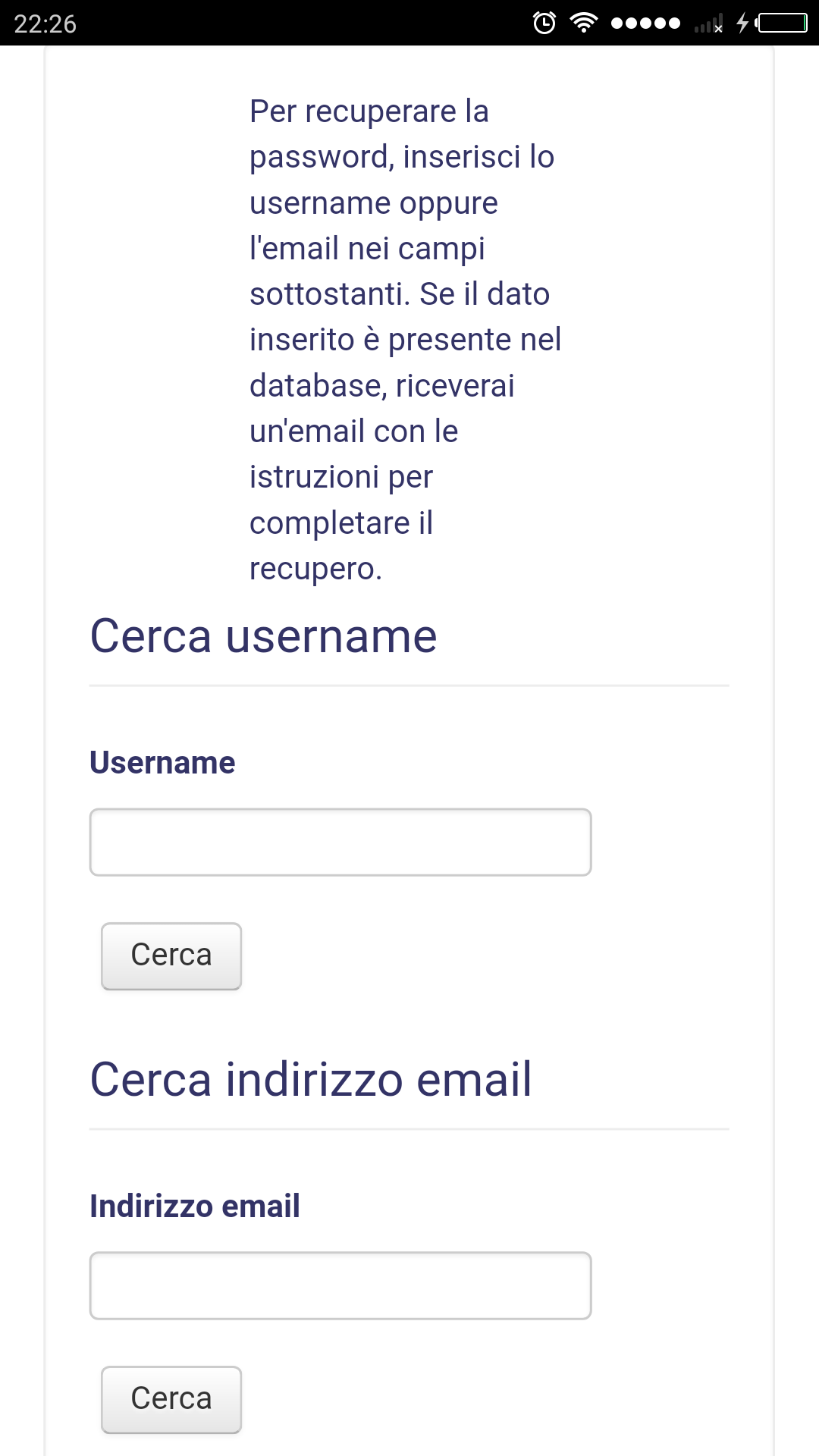
Task: Tap the "Cerca indirizzo email" section heading
Action: click(311, 1079)
